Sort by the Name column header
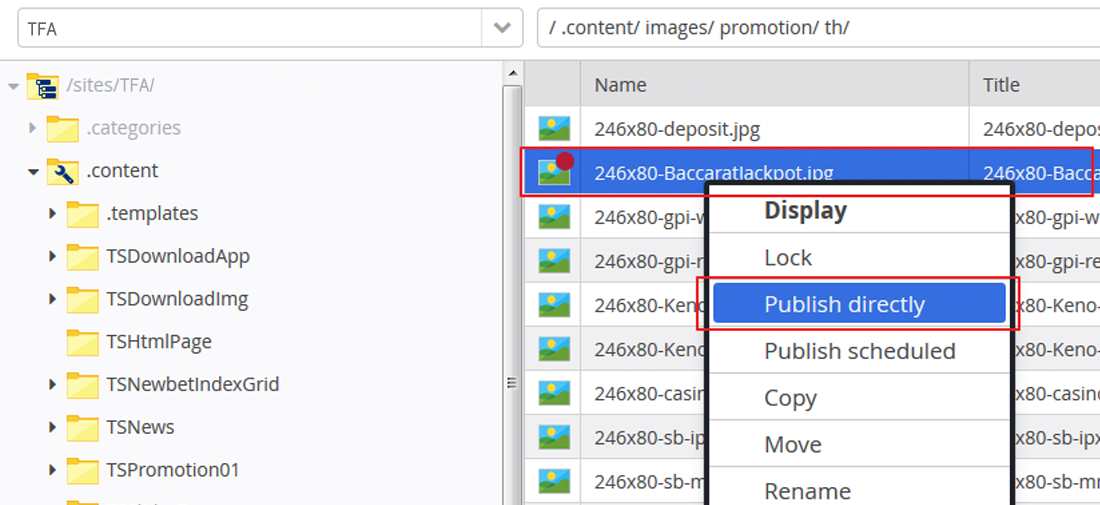This screenshot has width=1100, height=505. (774, 85)
